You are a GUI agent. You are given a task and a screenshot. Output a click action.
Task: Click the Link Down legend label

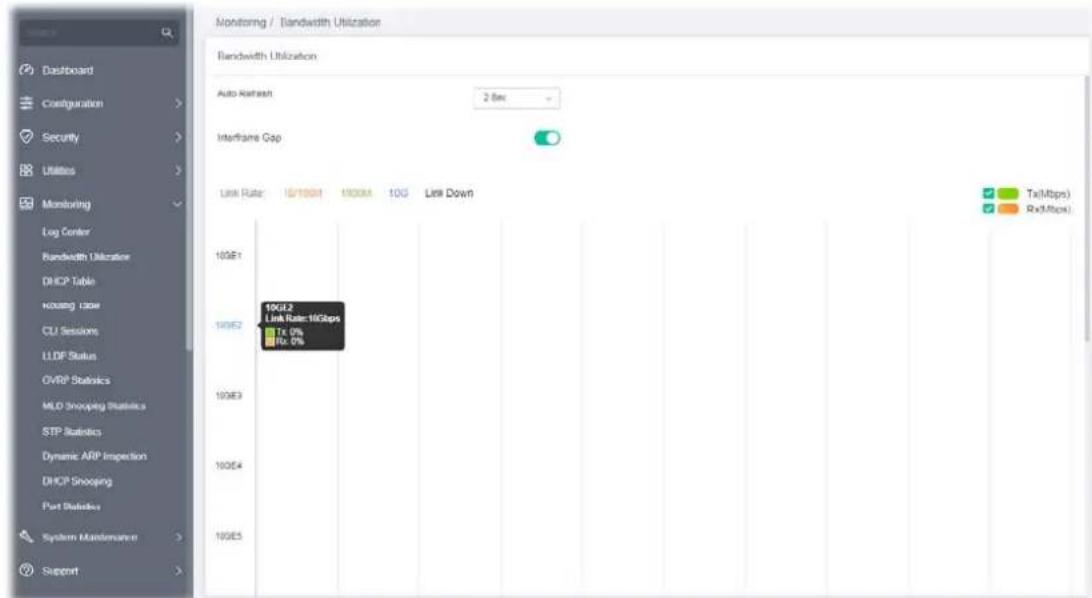point(449,193)
